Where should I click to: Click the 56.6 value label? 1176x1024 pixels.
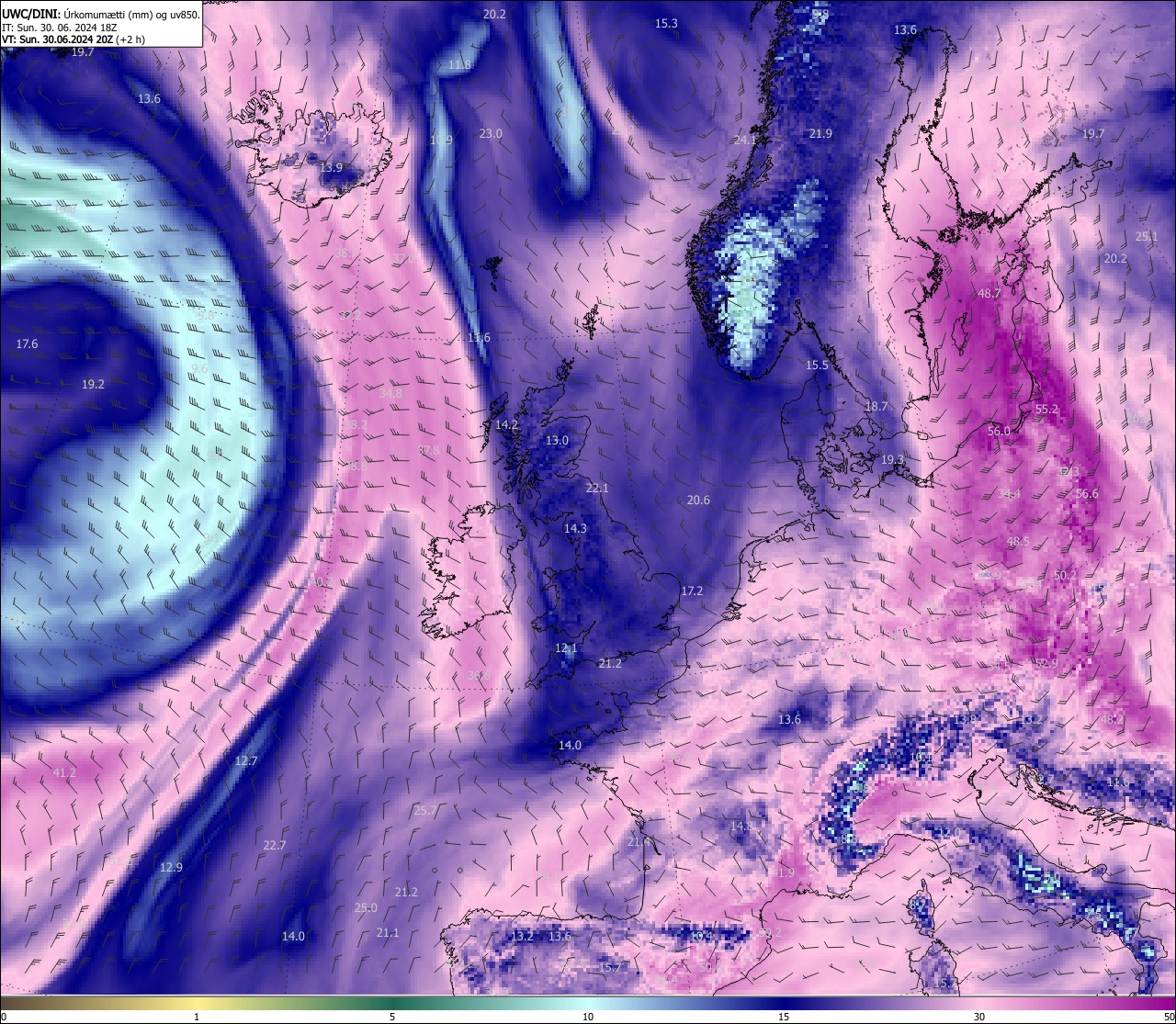pos(1087,493)
